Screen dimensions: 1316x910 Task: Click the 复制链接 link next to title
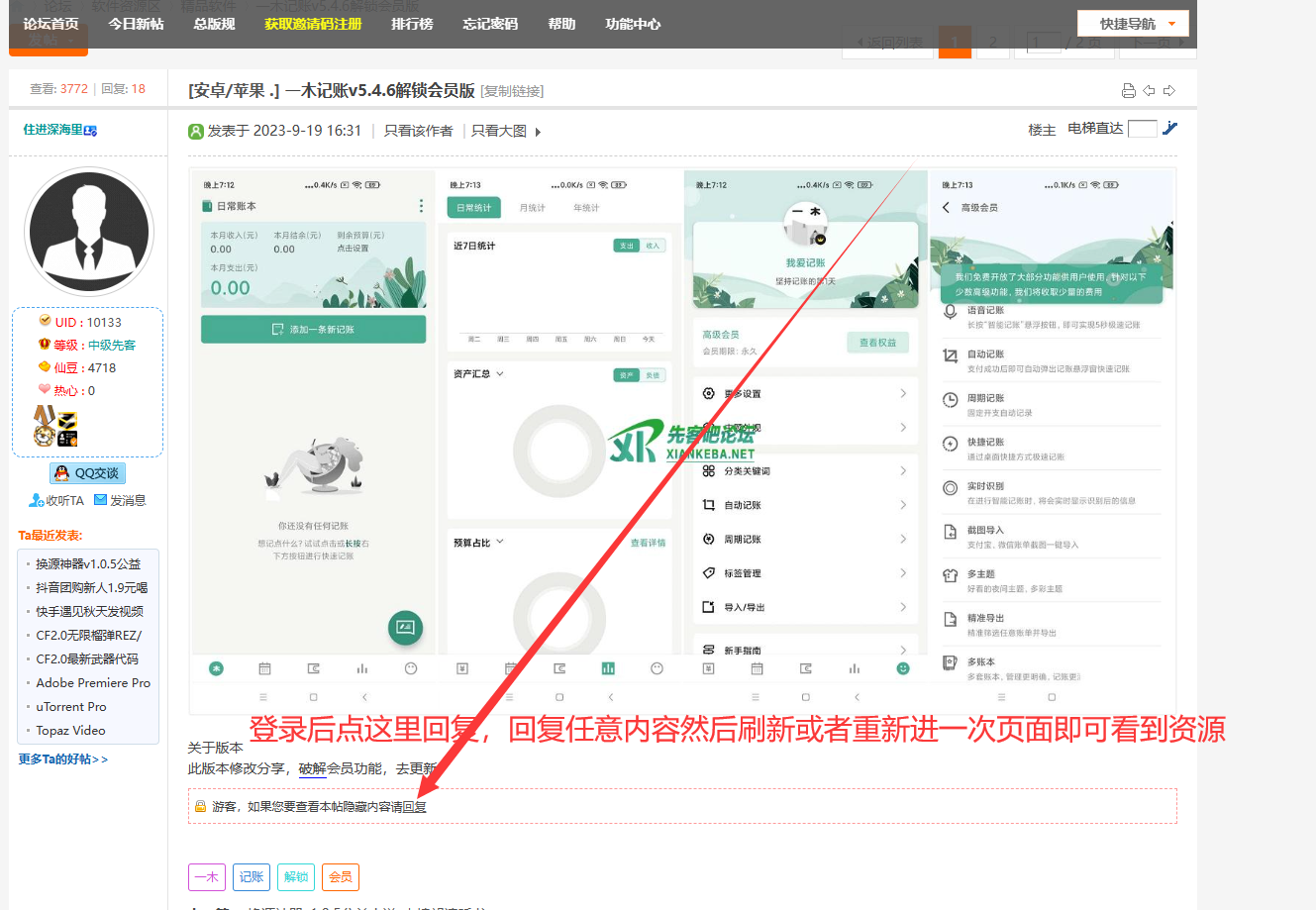(x=512, y=92)
